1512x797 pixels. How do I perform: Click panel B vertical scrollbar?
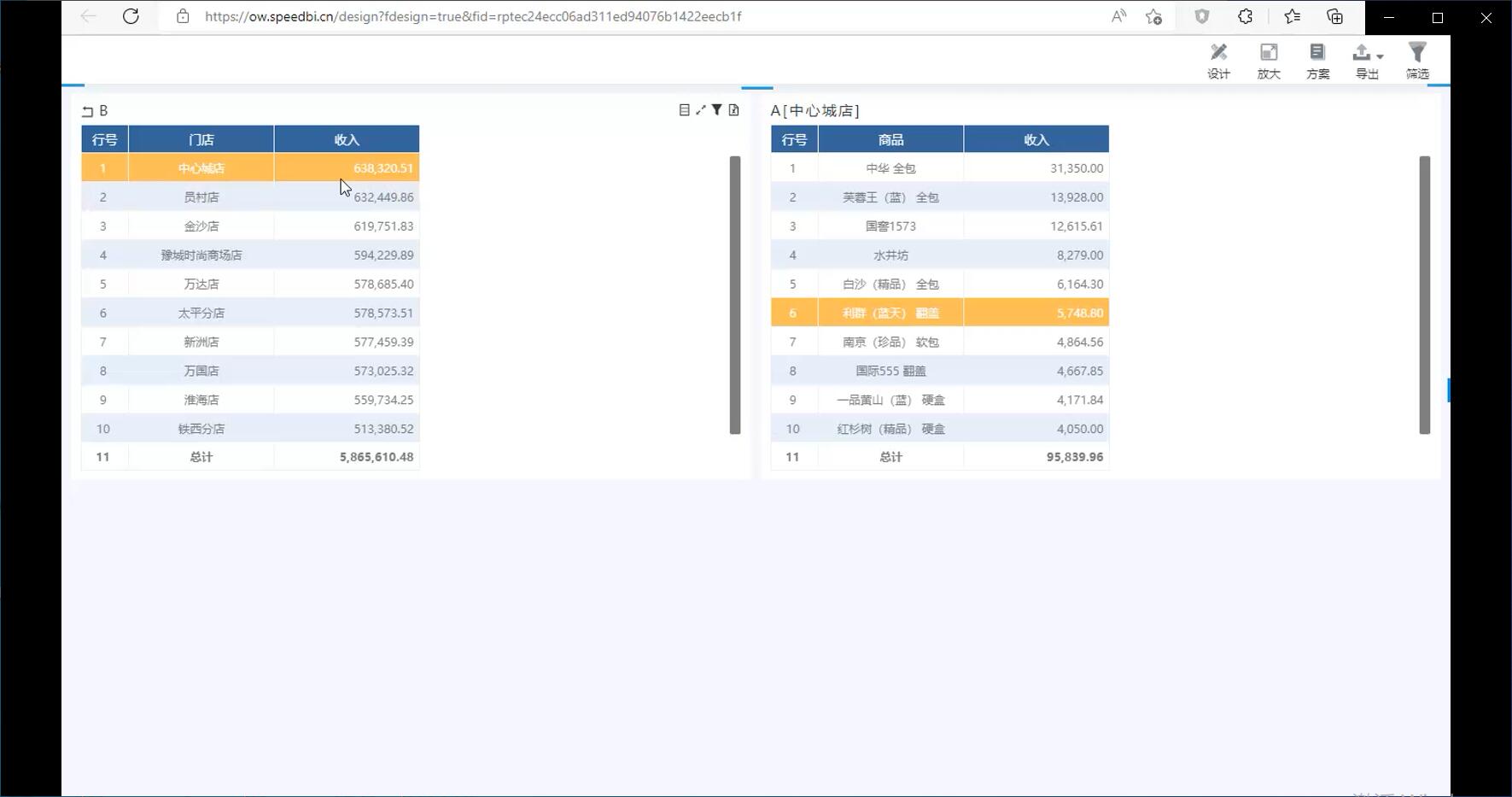(x=735, y=295)
